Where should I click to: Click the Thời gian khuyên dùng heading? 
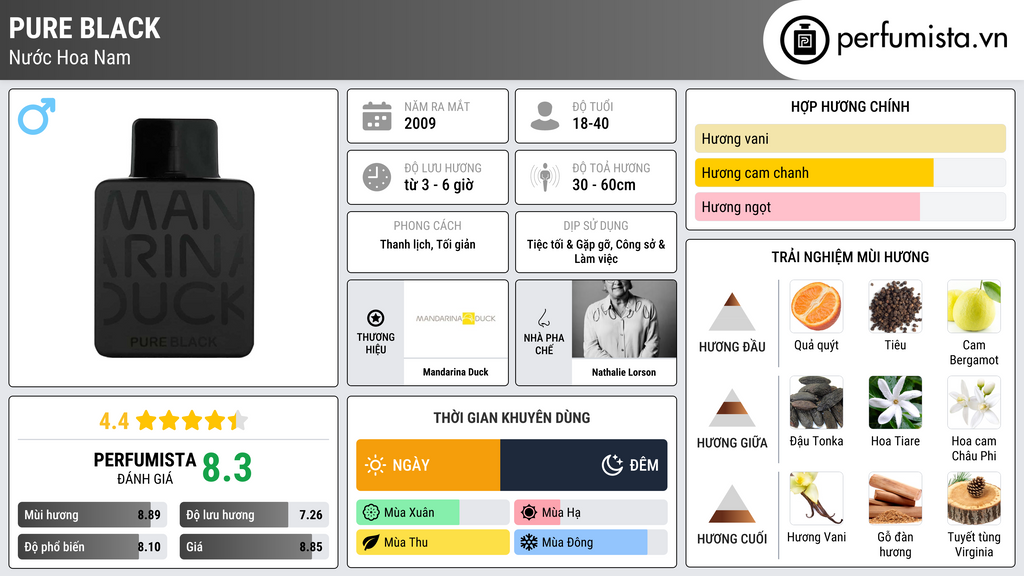512,418
